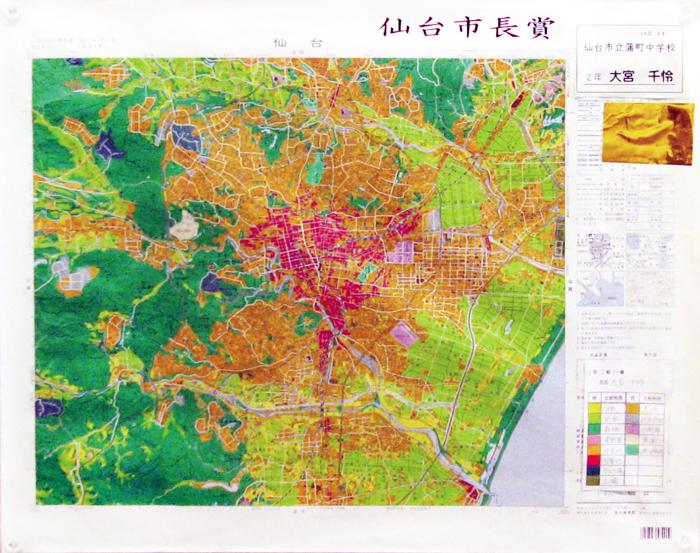Click the 2年 grade label
The image size is (700, 553).
point(595,77)
